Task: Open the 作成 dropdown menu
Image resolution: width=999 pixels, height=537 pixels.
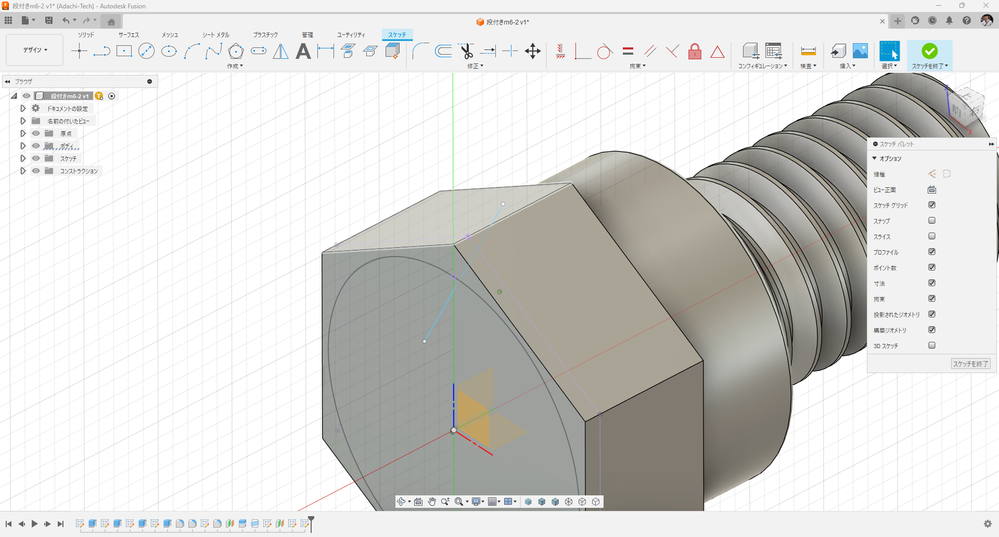Action: tap(235, 66)
